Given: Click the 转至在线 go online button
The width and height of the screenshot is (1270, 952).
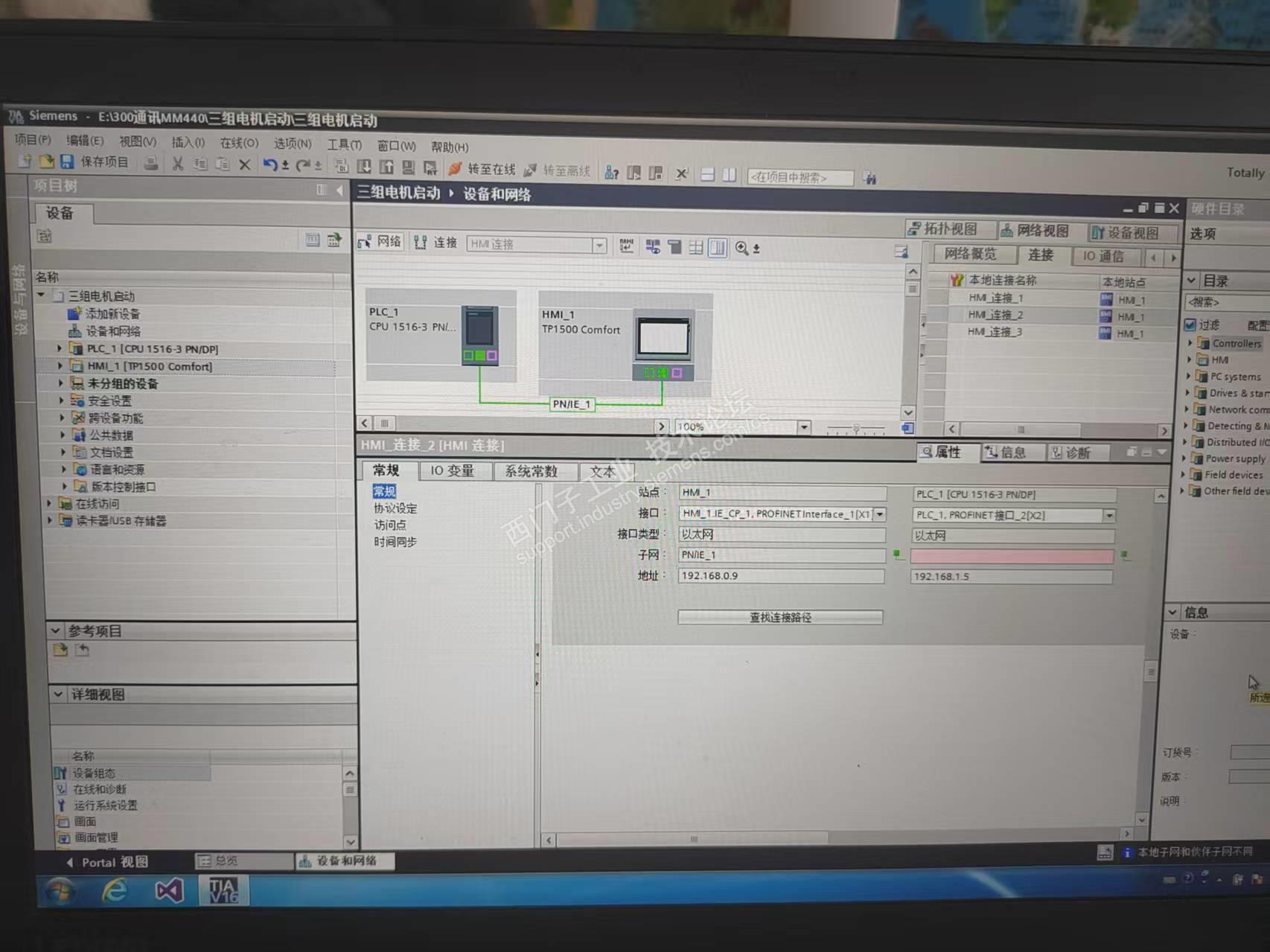Looking at the screenshot, I should coord(482,170).
